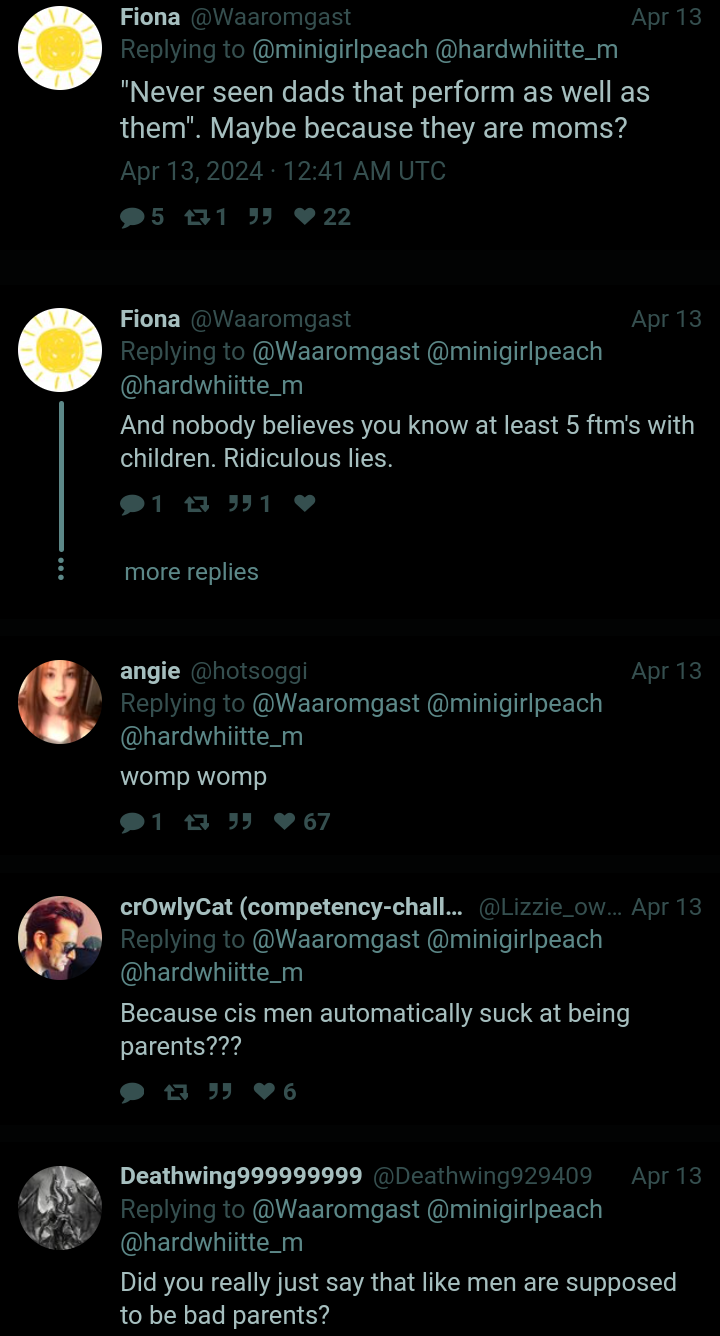
Task: Click reply icon on crOwlyCat's tweet
Action: pos(133,1091)
